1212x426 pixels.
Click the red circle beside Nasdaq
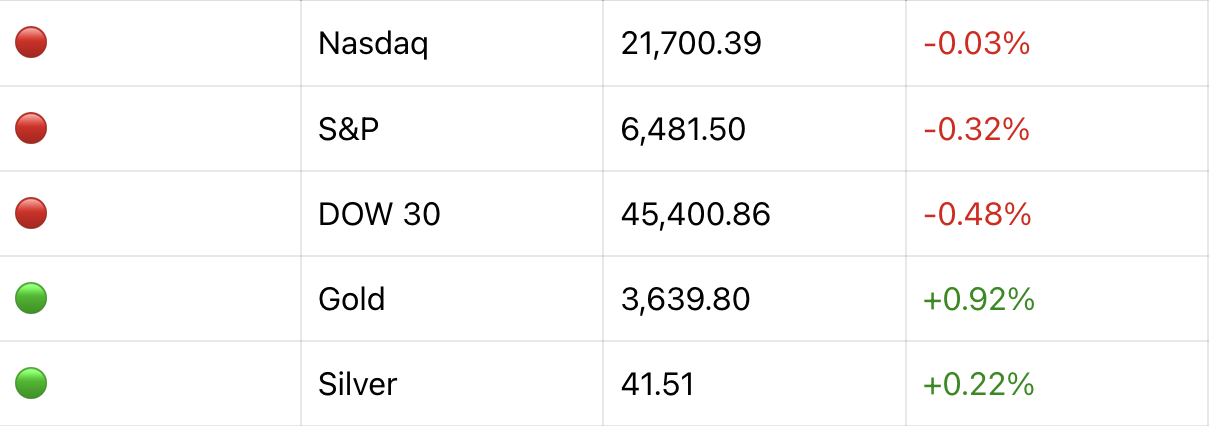coord(31,43)
